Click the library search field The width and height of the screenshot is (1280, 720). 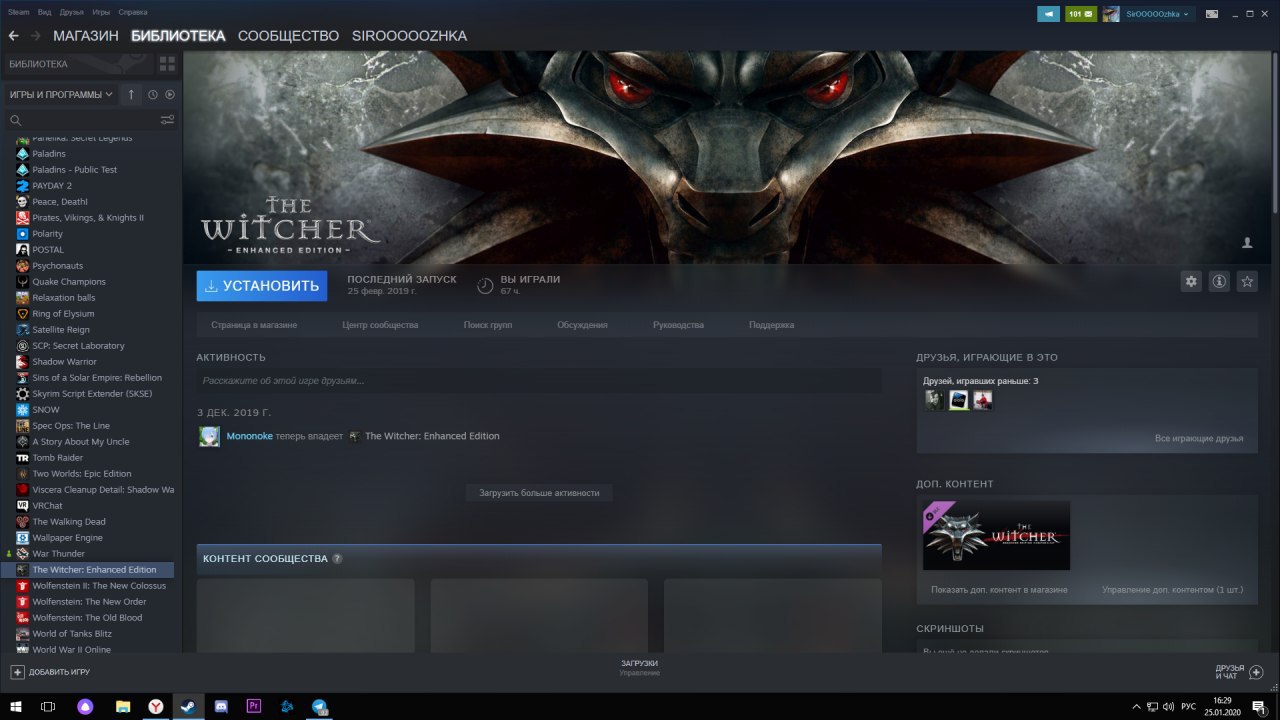pos(83,120)
